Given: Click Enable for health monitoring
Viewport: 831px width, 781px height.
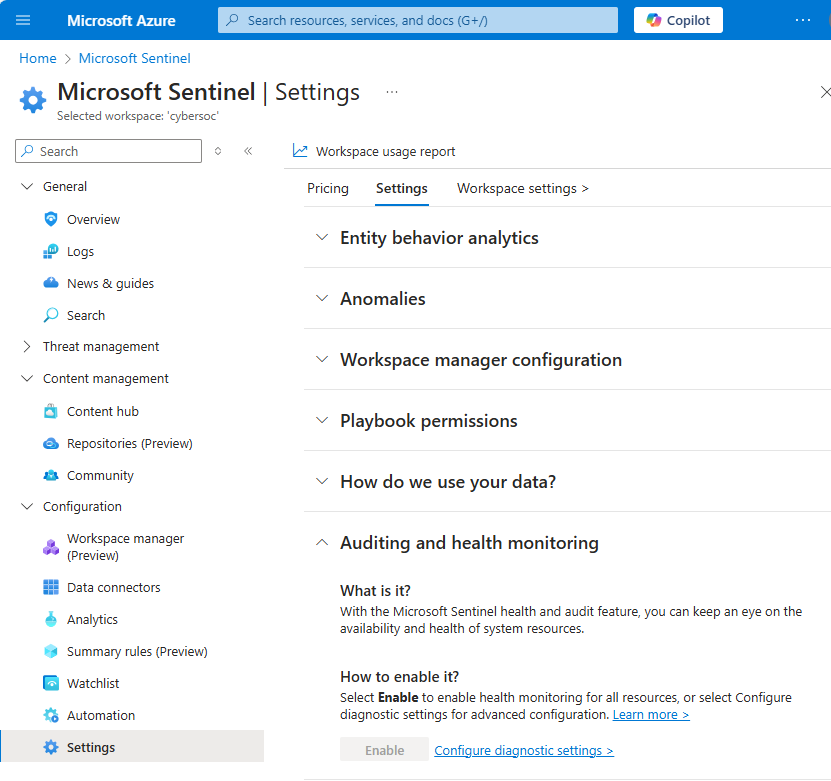Looking at the screenshot, I should tap(384, 749).
